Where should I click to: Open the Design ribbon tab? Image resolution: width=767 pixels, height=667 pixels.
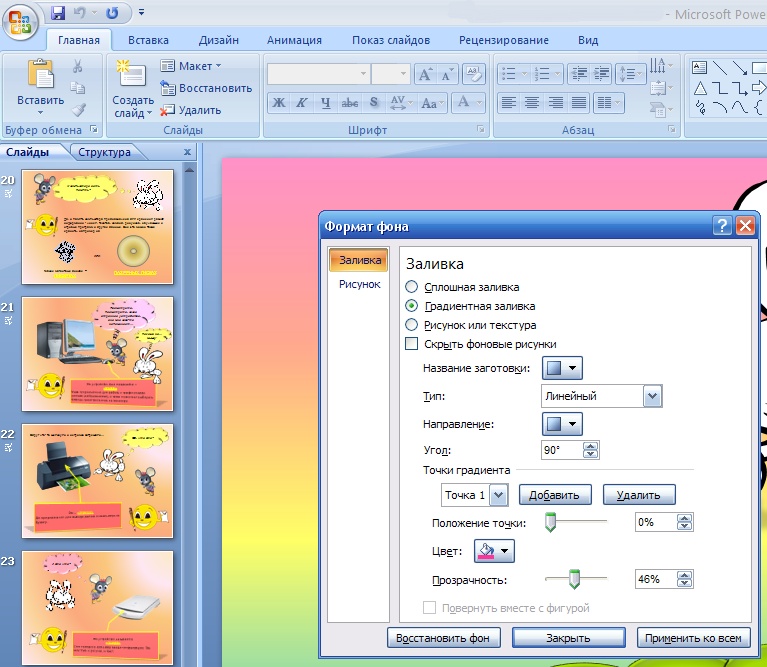point(218,40)
